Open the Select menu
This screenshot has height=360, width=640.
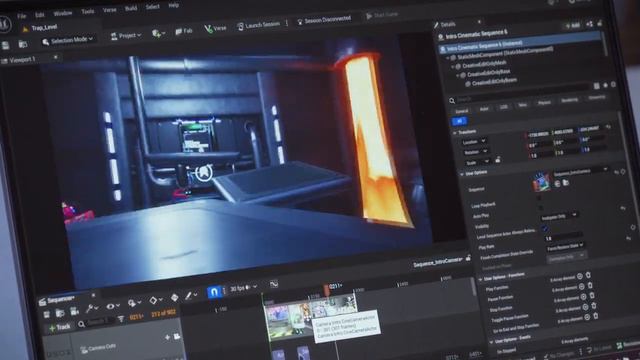coord(153,7)
